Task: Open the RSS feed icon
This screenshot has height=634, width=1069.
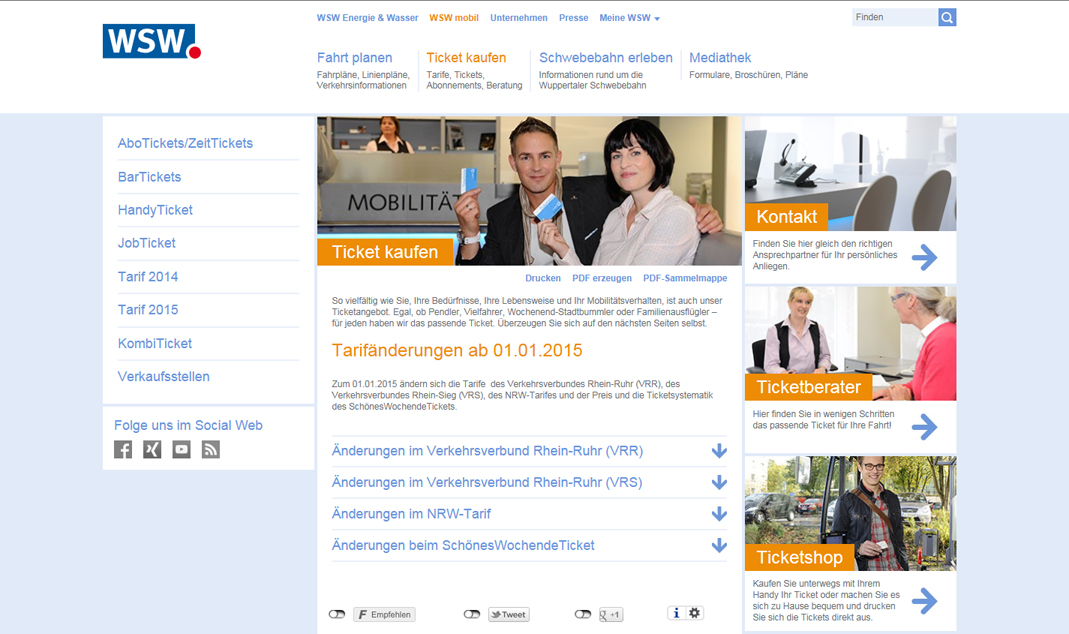Action: 211,449
